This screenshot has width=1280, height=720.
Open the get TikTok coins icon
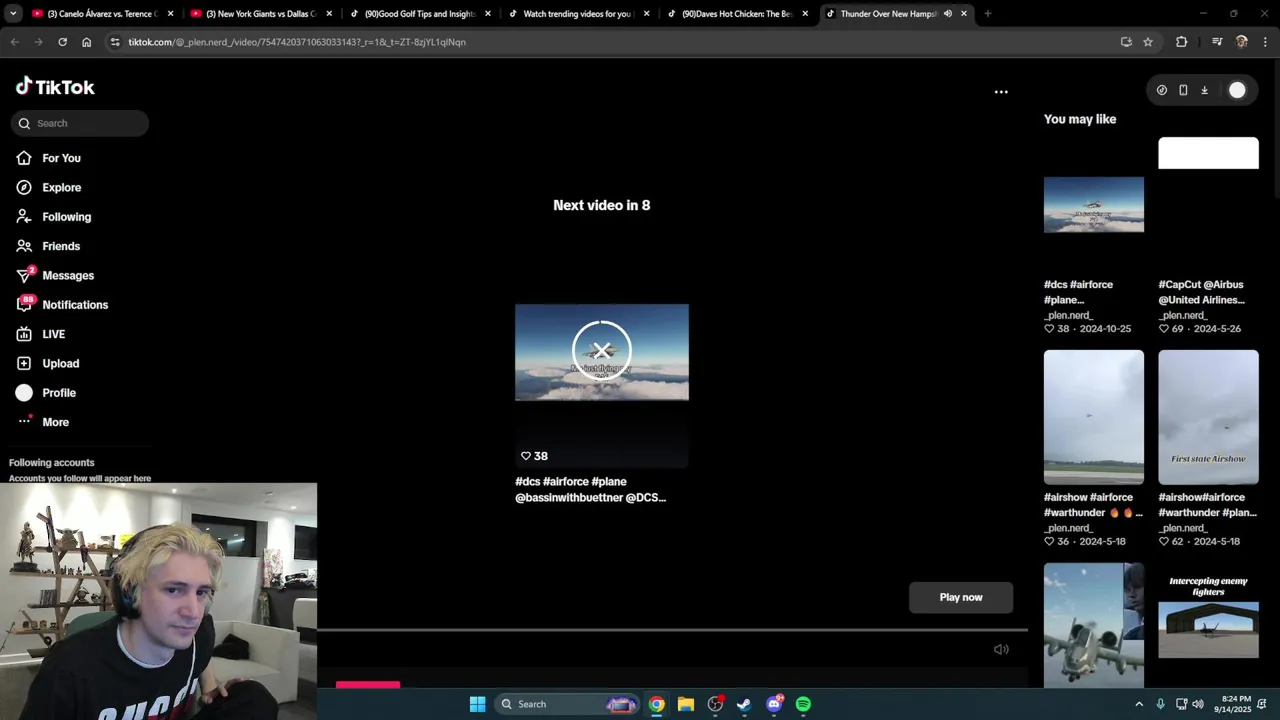pos(1161,90)
